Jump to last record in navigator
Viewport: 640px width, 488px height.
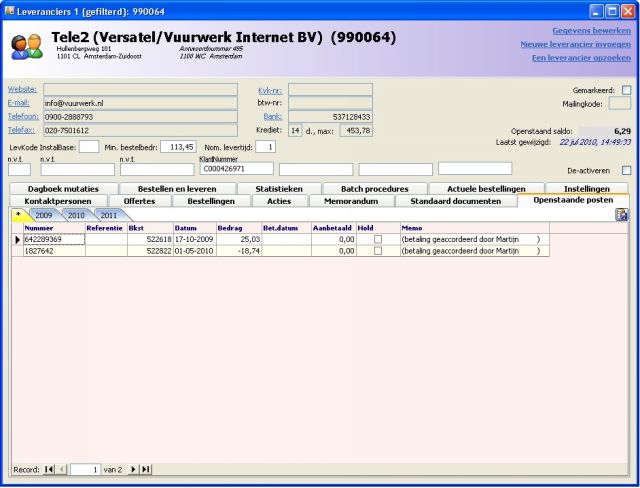click(x=146, y=469)
